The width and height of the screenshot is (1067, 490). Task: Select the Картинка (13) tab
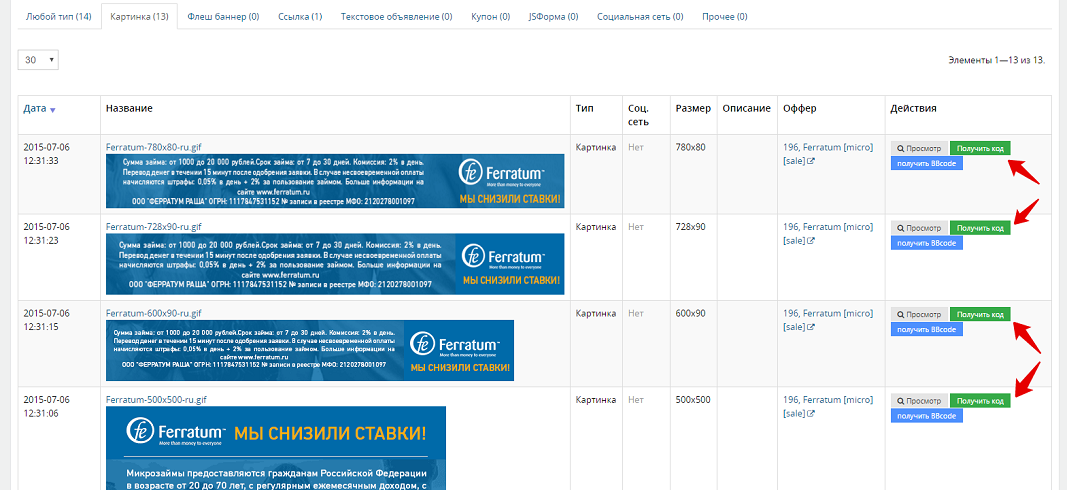point(139,16)
